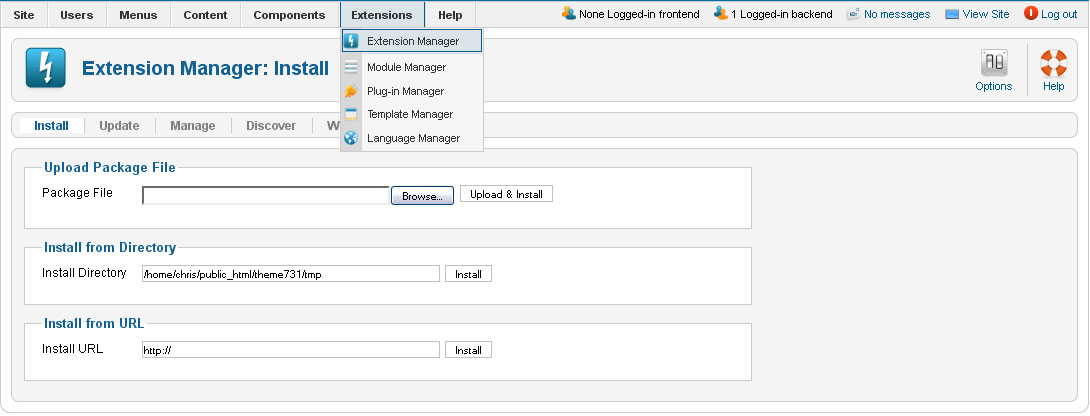Click the Upload & Install button
The image size is (1090, 416).
tap(506, 194)
